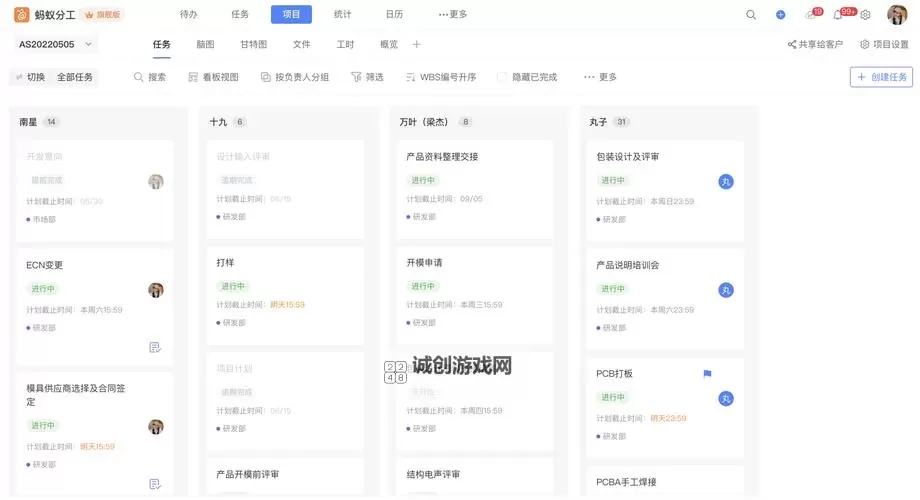Open the notification bell

840,14
